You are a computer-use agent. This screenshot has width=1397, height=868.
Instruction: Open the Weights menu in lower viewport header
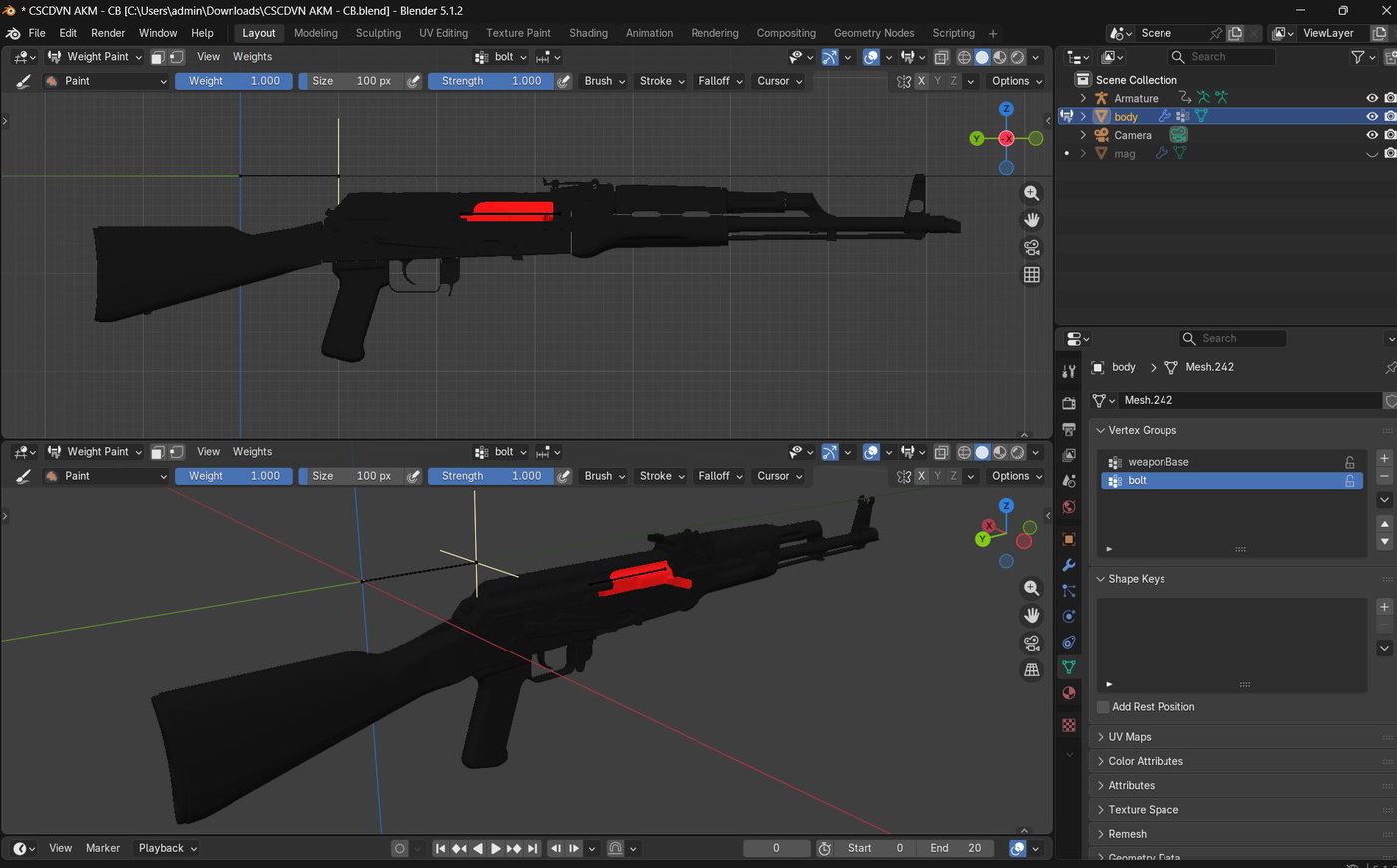tap(252, 452)
